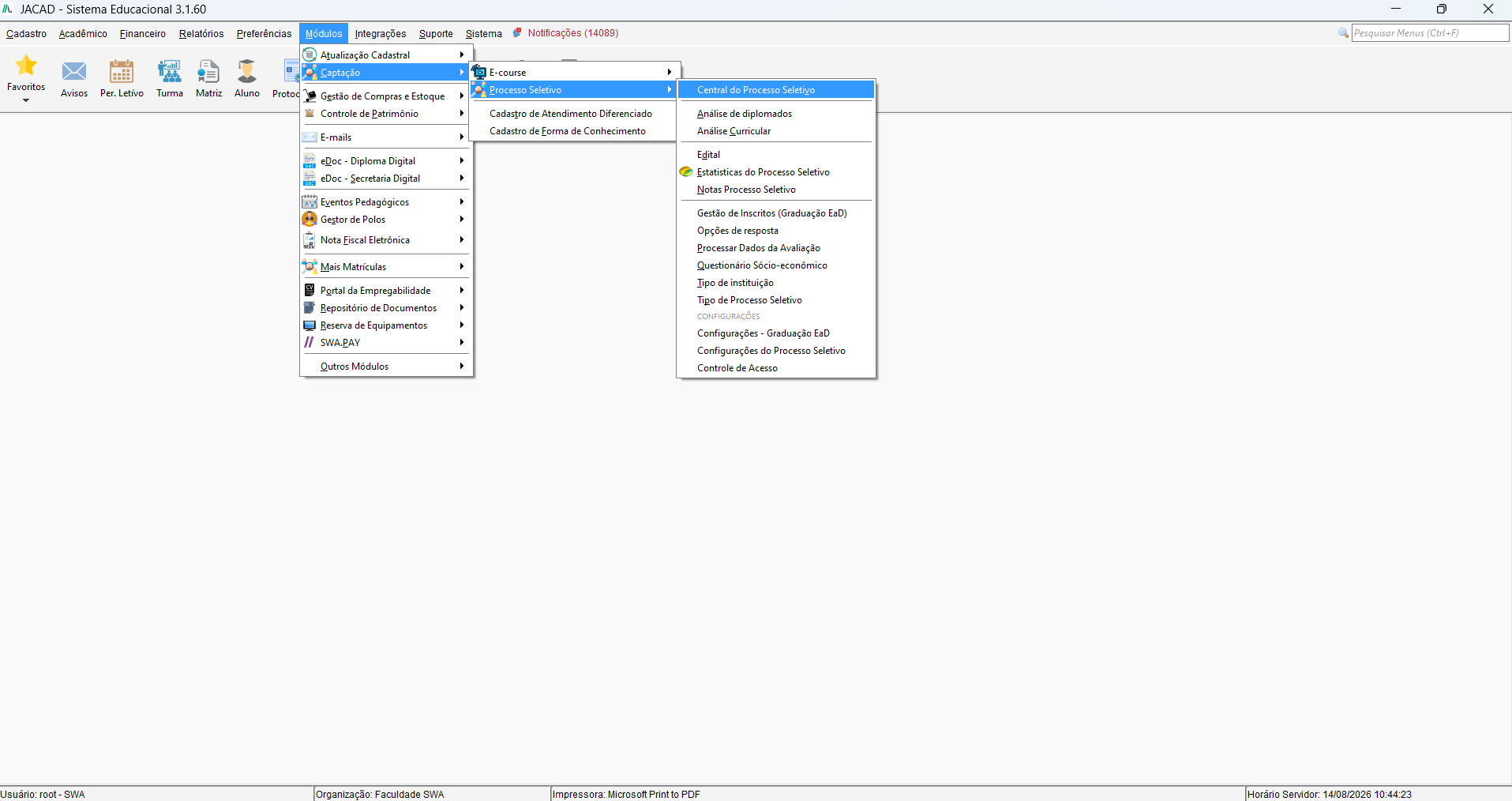Open the Favoritos star icon
This screenshot has height=801, width=1512.
pyautogui.click(x=26, y=65)
